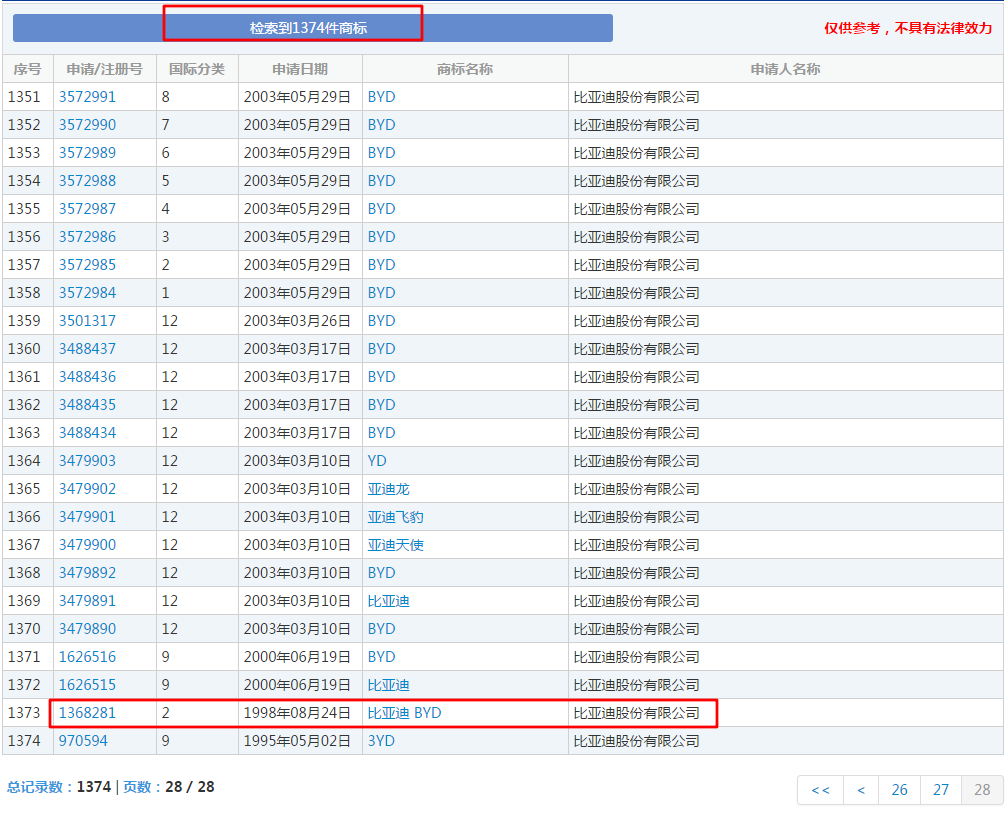Open trademark 亚迪飞豹 details
The image size is (1005, 819).
[395, 517]
